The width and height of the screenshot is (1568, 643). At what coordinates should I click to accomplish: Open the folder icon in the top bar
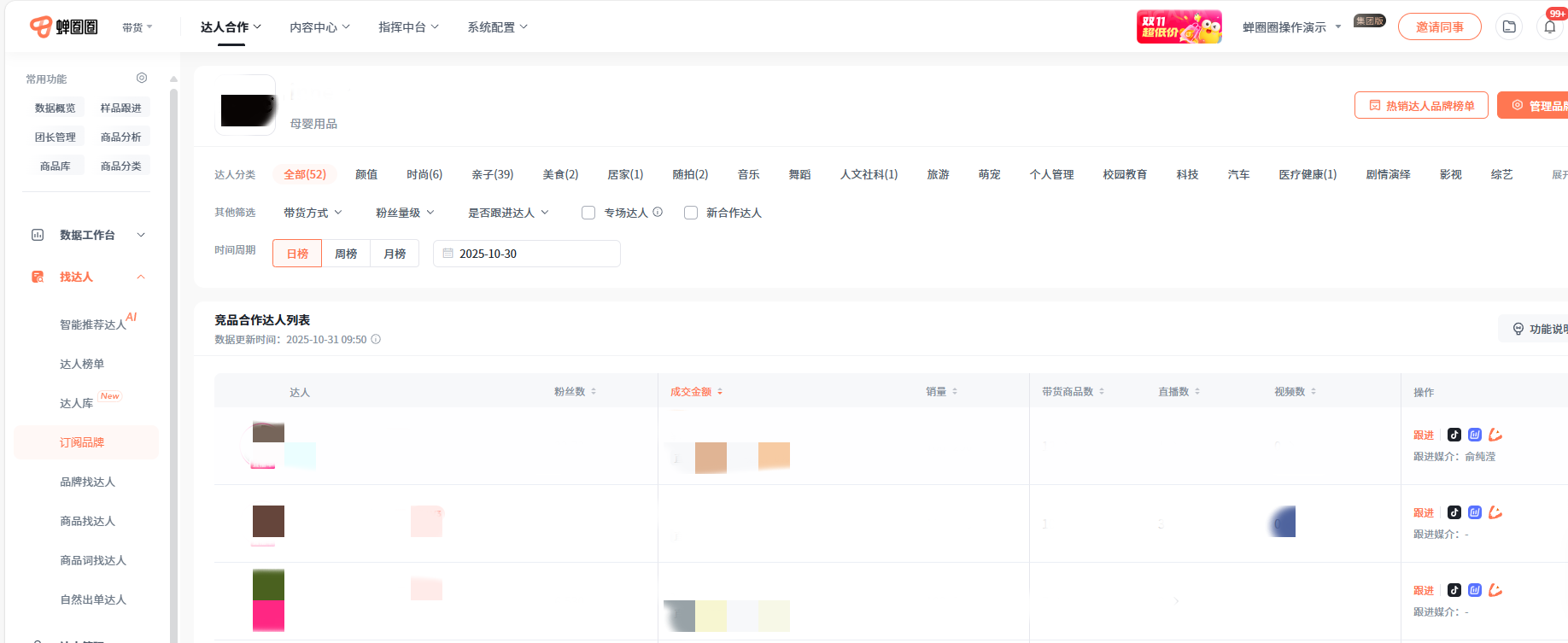(1509, 26)
